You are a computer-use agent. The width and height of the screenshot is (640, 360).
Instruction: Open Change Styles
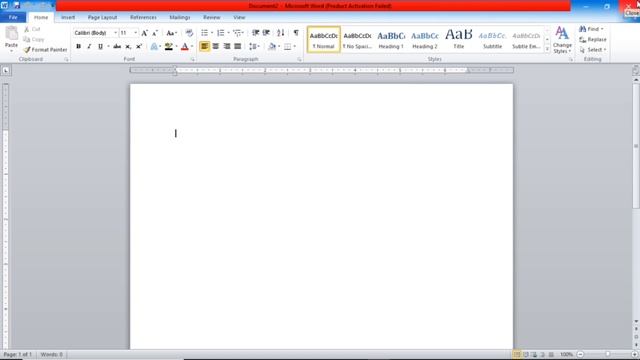pyautogui.click(x=562, y=40)
